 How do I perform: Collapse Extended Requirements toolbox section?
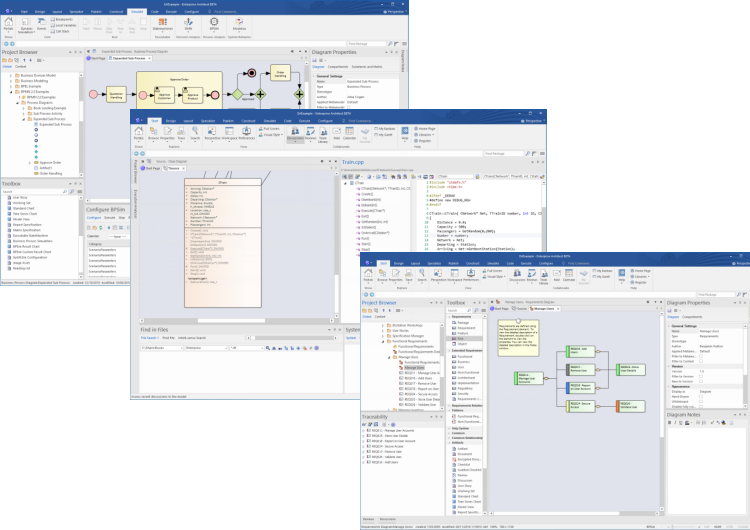(449, 351)
